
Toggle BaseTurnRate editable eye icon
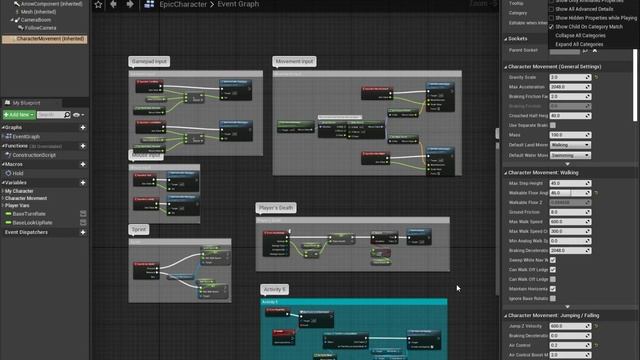pos(83,213)
